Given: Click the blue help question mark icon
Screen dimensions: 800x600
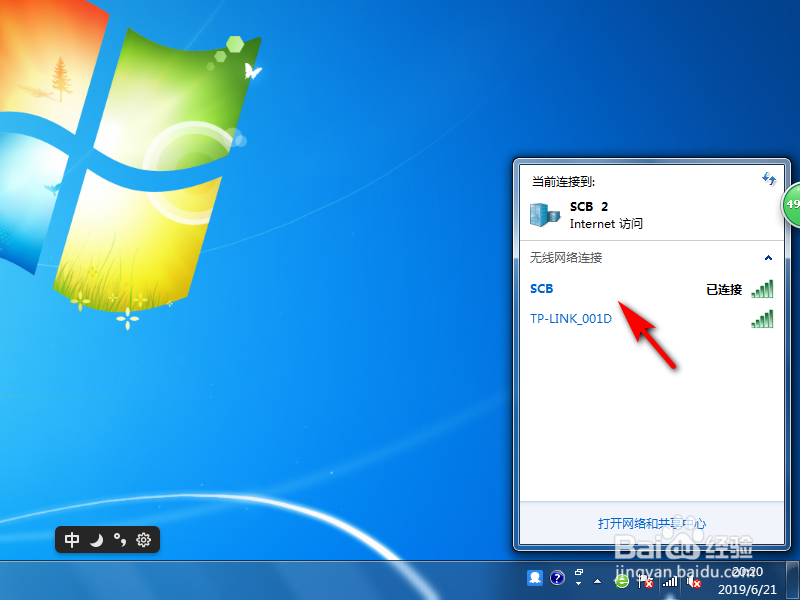Looking at the screenshot, I should point(557,578).
